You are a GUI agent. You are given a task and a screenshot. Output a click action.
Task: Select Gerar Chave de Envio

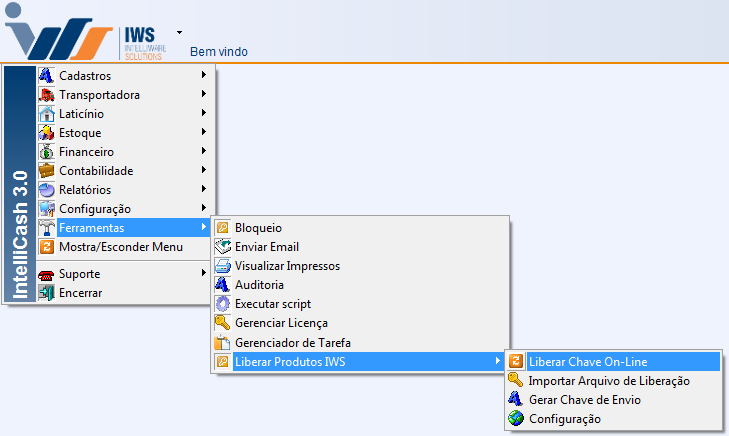pos(614,399)
